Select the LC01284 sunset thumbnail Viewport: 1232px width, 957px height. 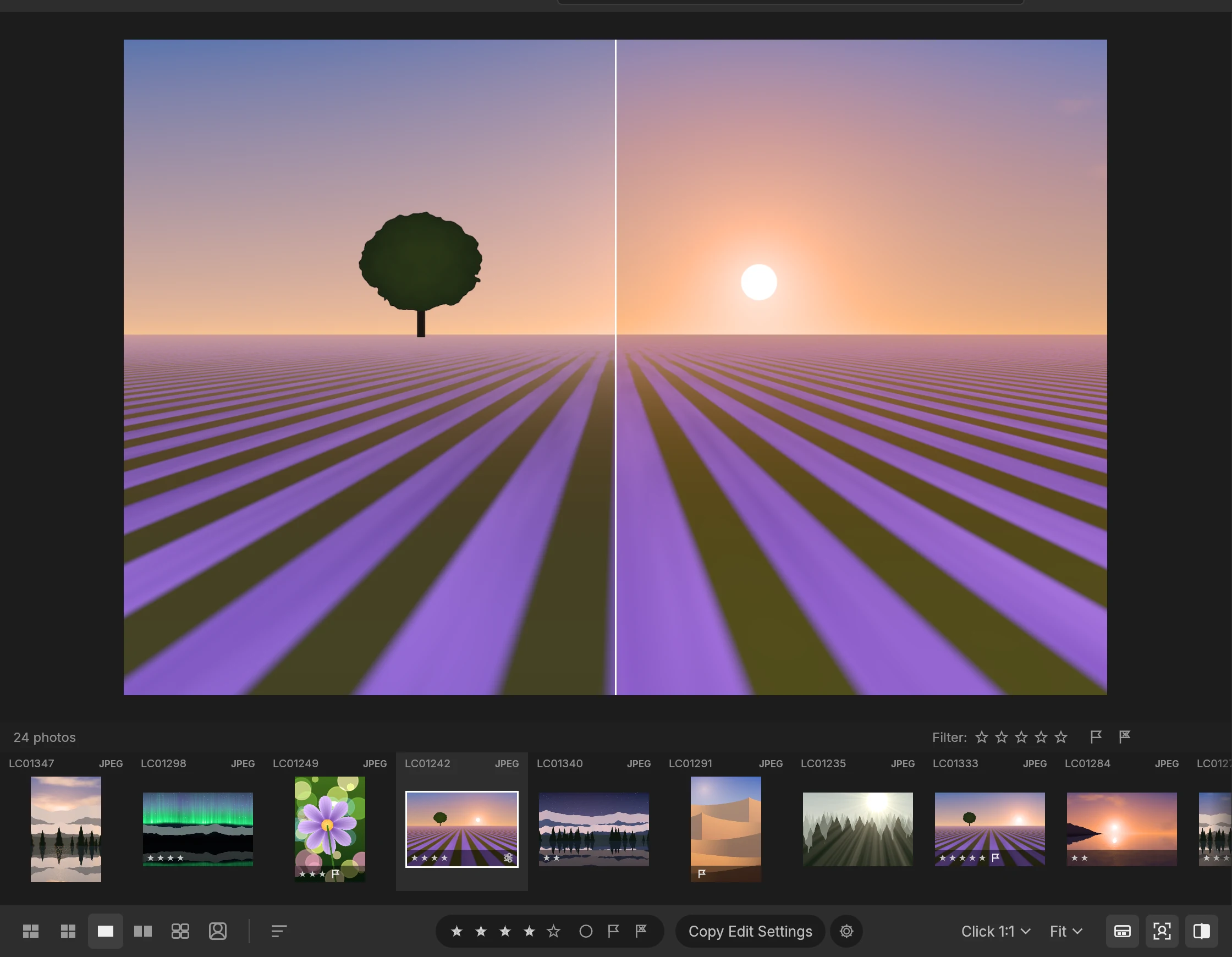1122,829
